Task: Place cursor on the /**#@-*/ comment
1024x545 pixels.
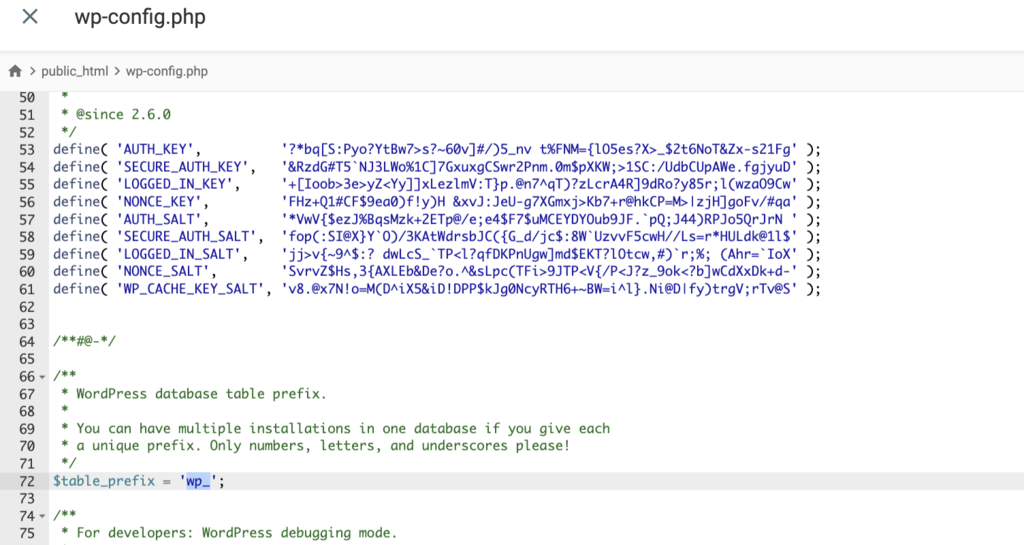Action: click(x=85, y=341)
